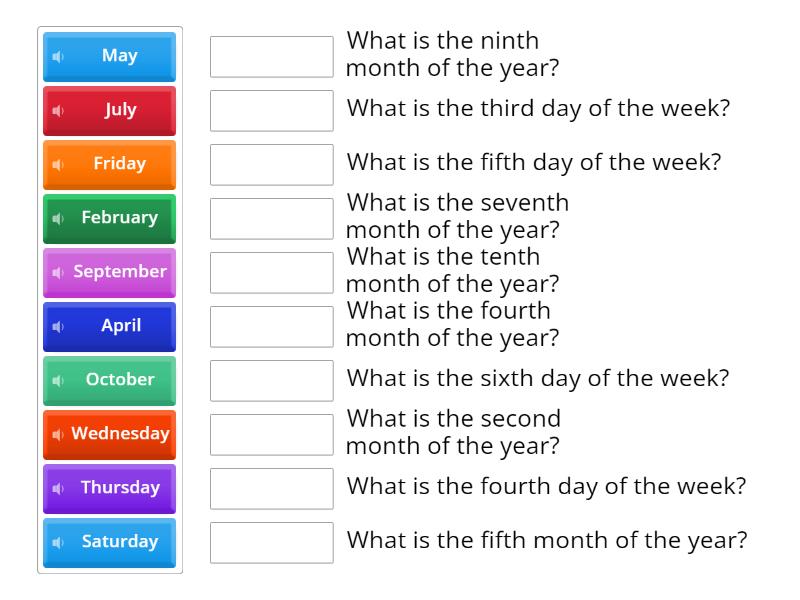Select the Saturday answer tile
The height and width of the screenshot is (600, 800).
click(115, 542)
